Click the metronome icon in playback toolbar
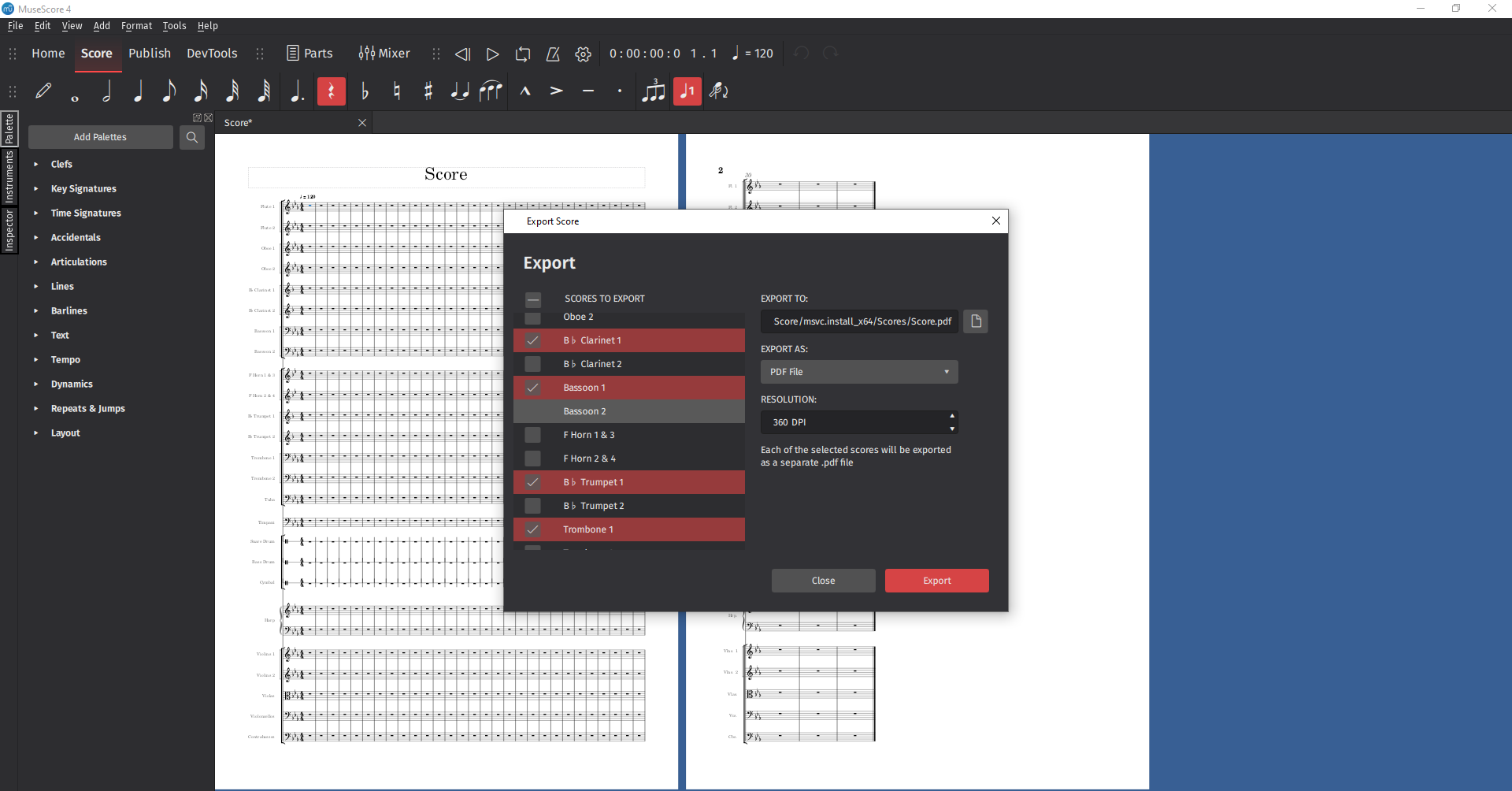 pyautogui.click(x=553, y=54)
